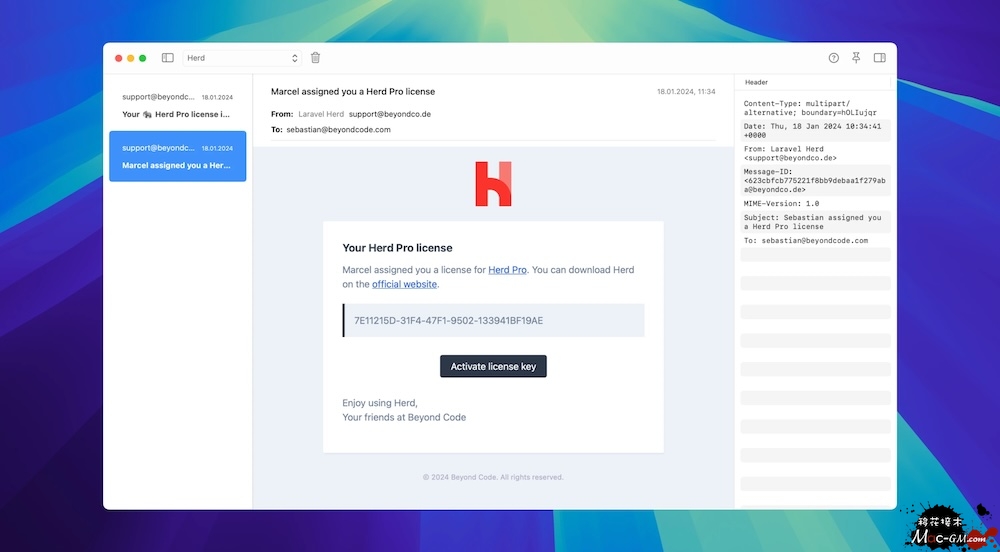Click the red Herd logo in email
1000x552 pixels.
click(x=493, y=184)
